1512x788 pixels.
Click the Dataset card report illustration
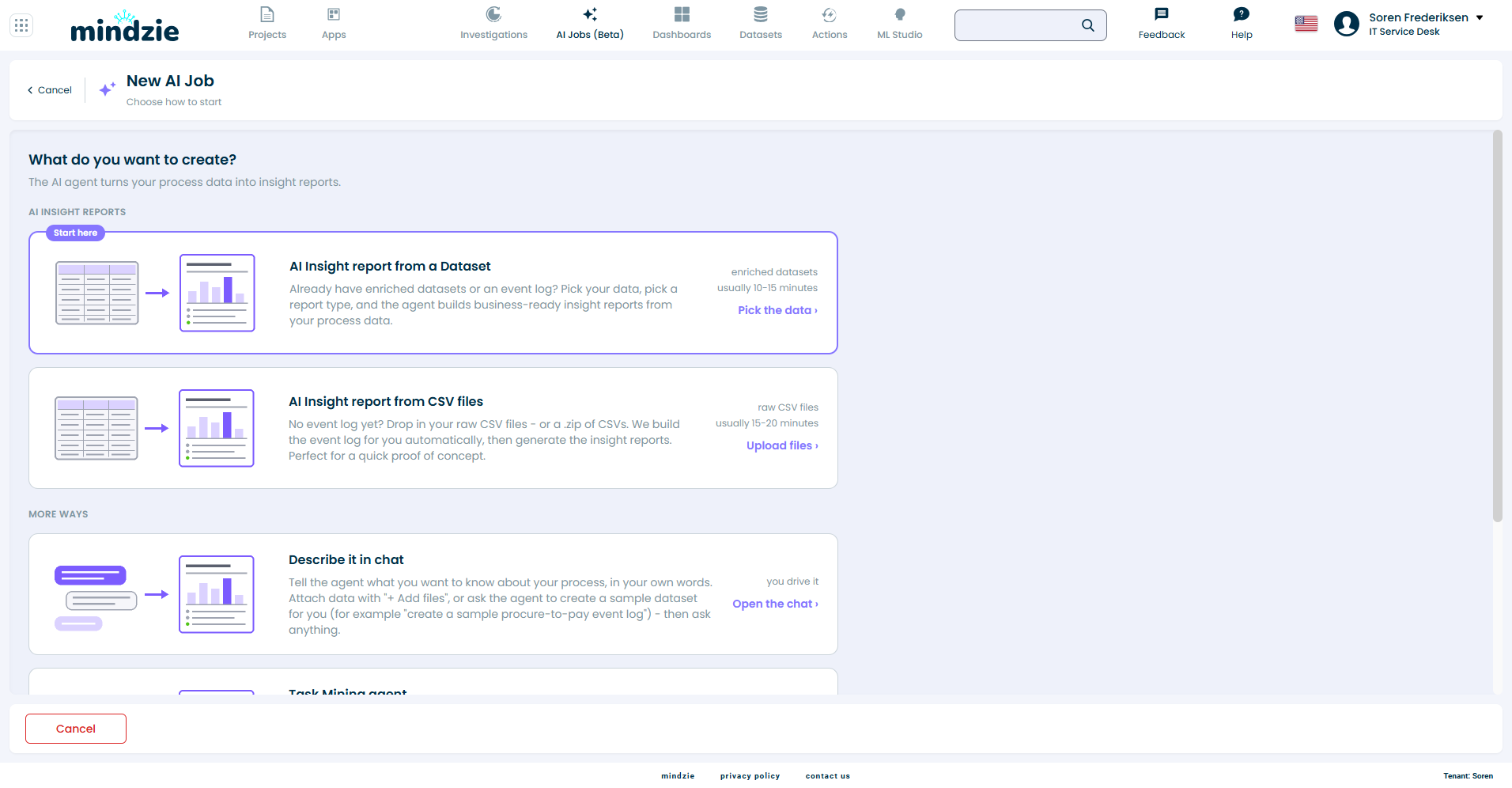[x=217, y=293]
